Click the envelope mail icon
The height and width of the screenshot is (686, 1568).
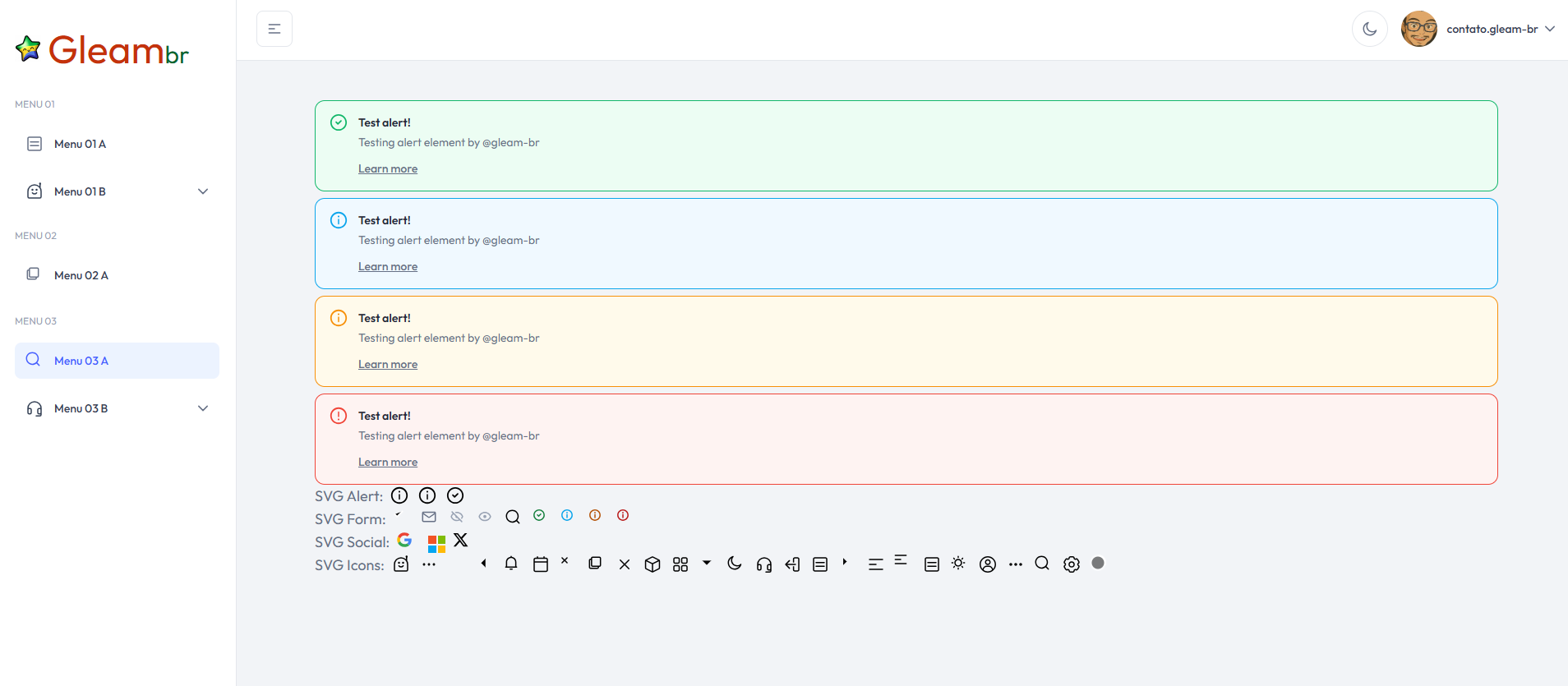(429, 517)
